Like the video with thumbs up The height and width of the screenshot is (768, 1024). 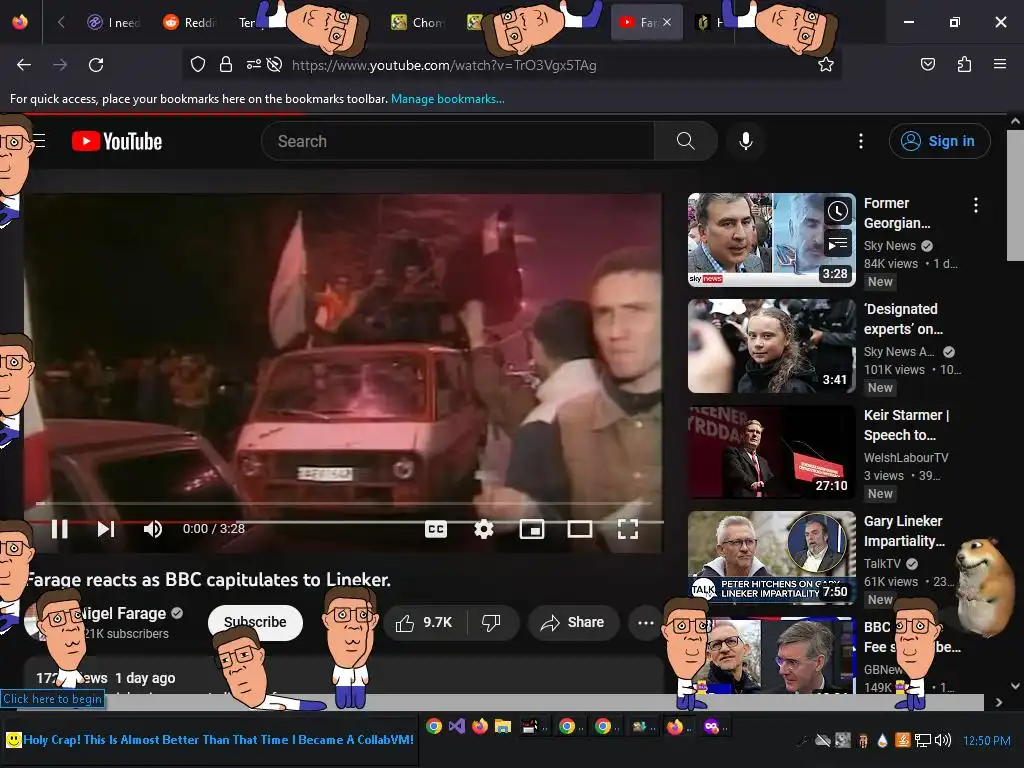(x=424, y=622)
